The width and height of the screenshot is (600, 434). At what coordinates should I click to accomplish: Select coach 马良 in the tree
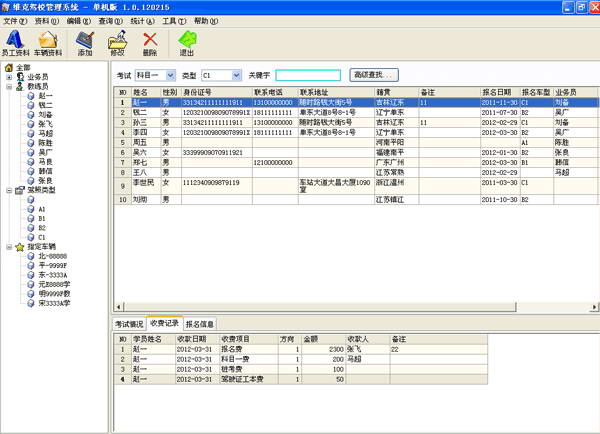click(45, 162)
